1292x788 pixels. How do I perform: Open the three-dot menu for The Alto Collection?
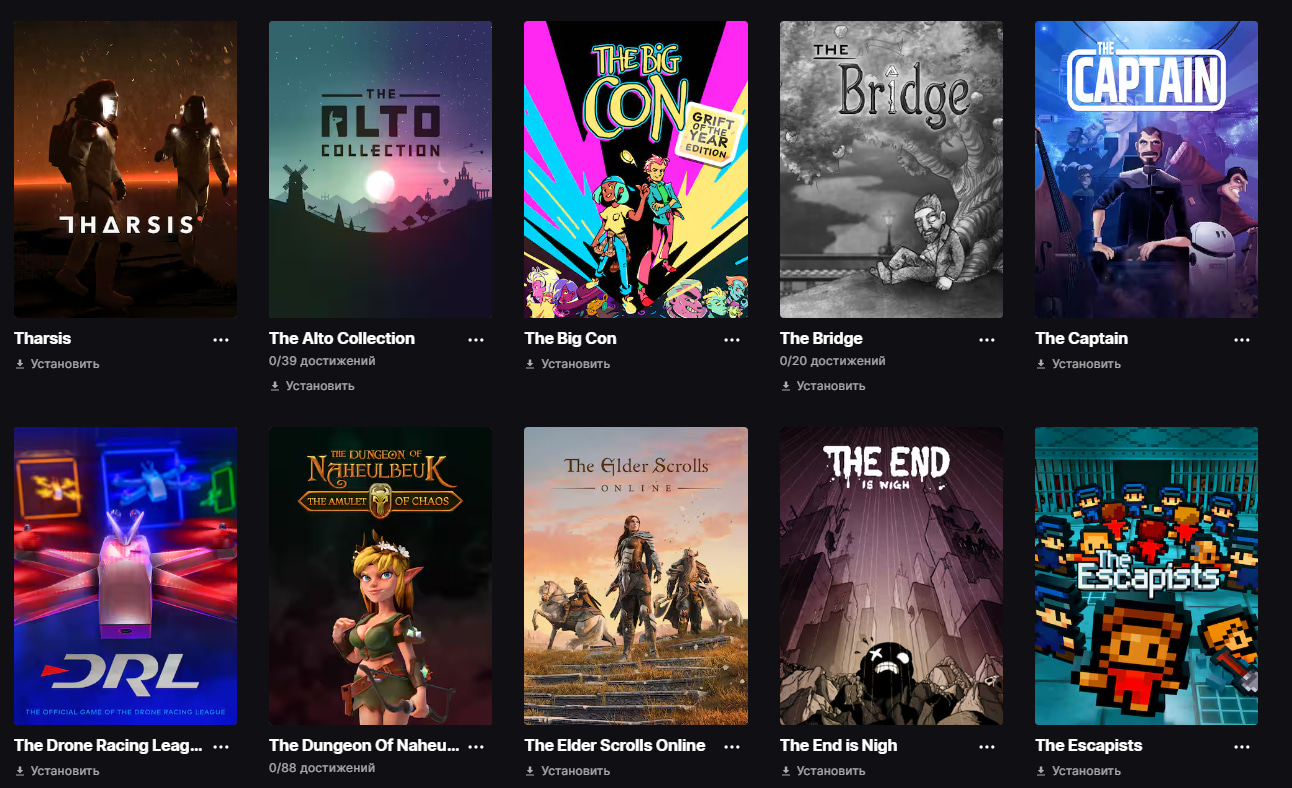click(476, 340)
